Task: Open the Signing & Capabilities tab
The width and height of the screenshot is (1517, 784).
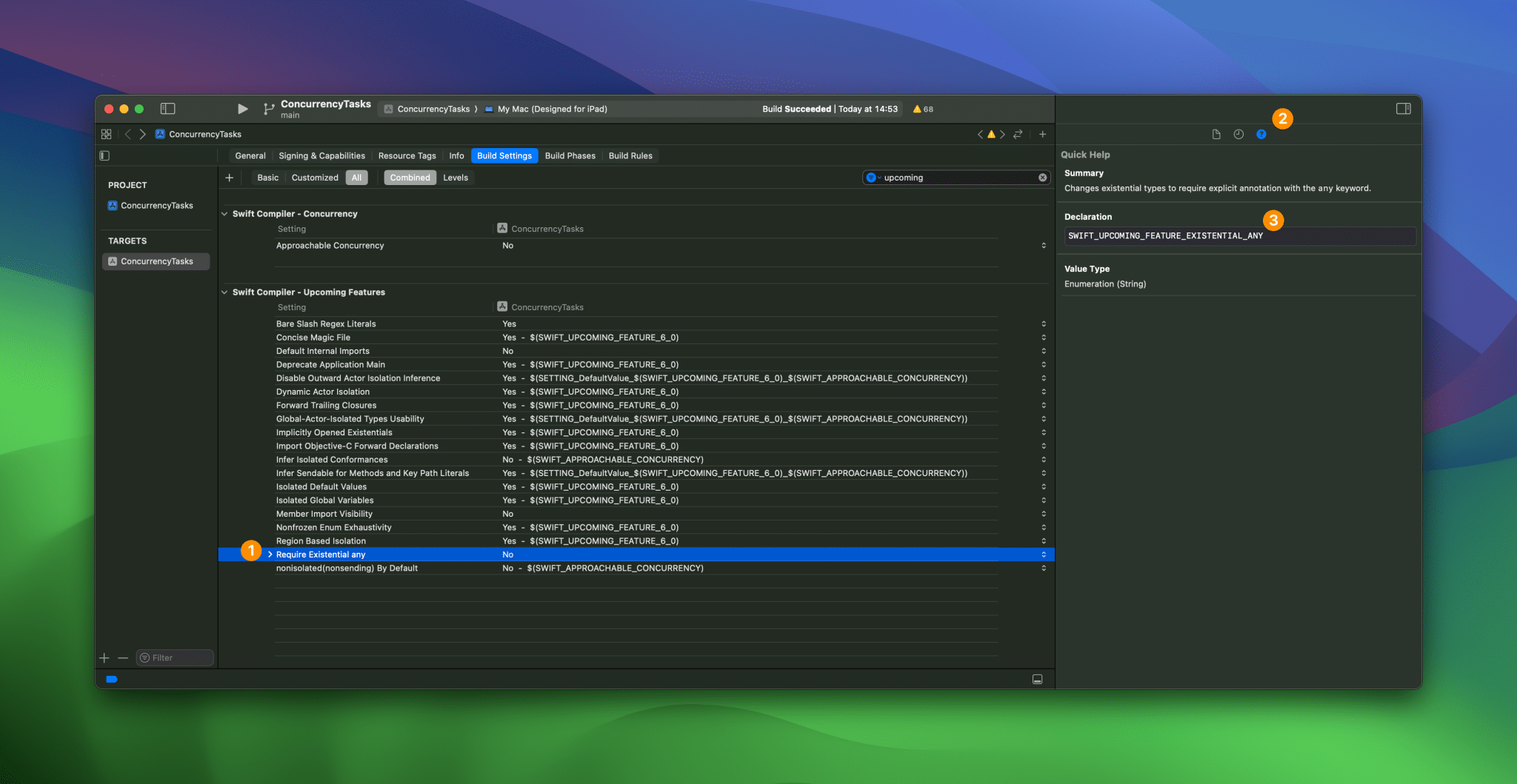Action: coord(321,155)
